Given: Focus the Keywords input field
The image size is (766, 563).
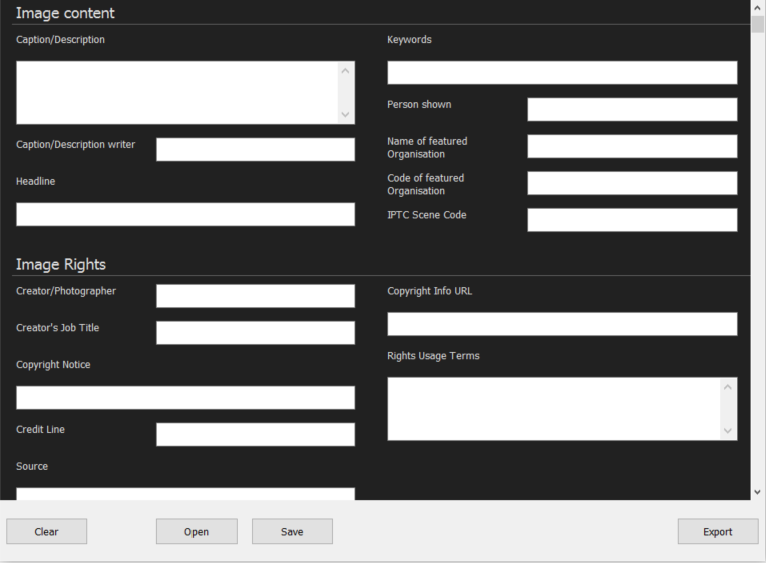Looking at the screenshot, I should (x=562, y=73).
